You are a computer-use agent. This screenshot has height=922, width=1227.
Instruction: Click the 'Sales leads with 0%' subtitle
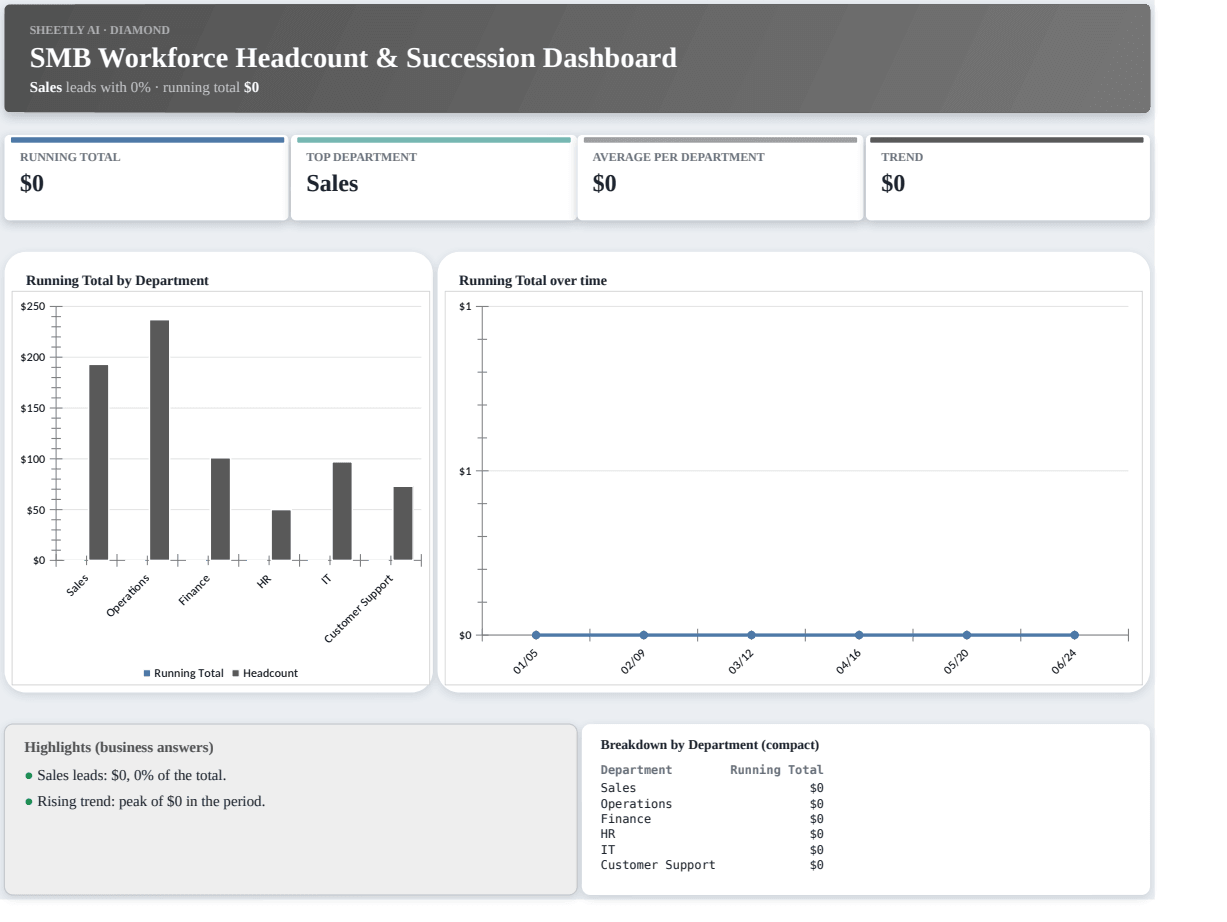coord(144,87)
